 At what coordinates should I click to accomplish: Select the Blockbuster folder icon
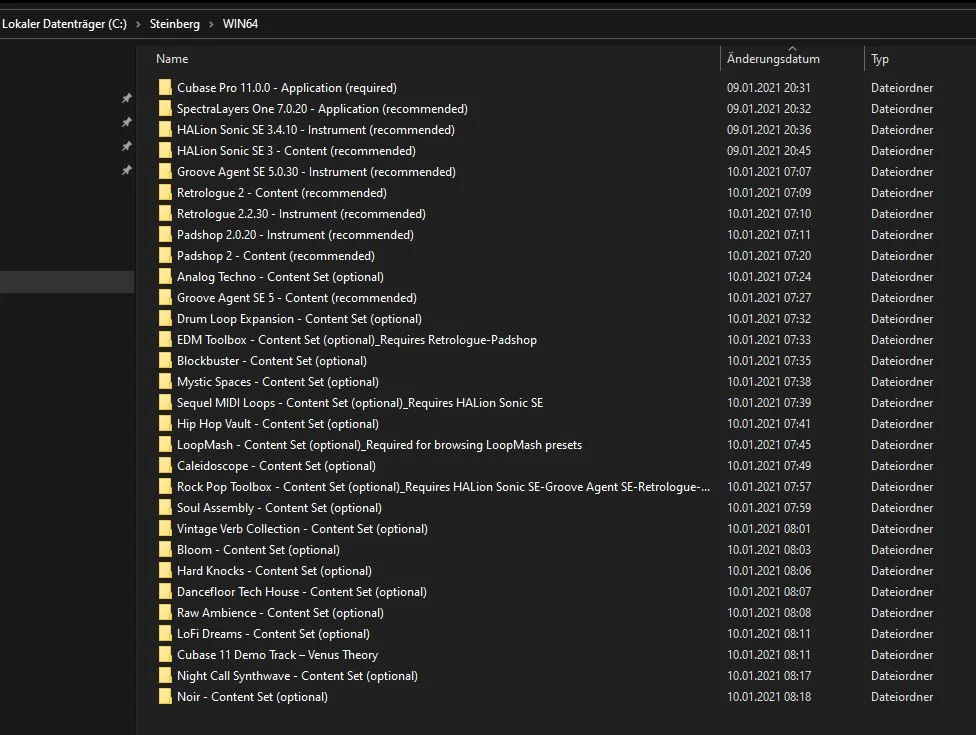(165, 361)
